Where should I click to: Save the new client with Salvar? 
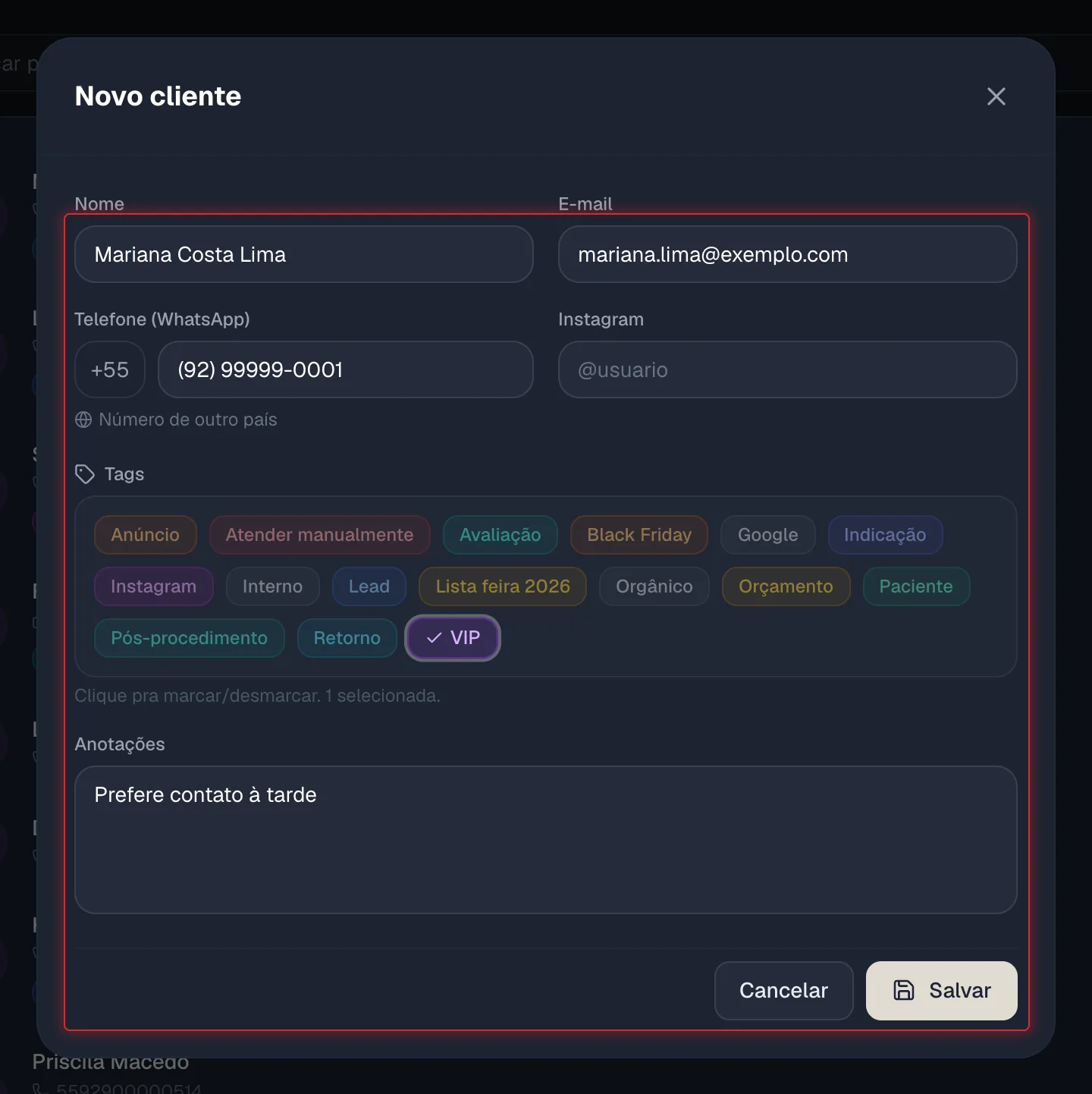coord(942,990)
